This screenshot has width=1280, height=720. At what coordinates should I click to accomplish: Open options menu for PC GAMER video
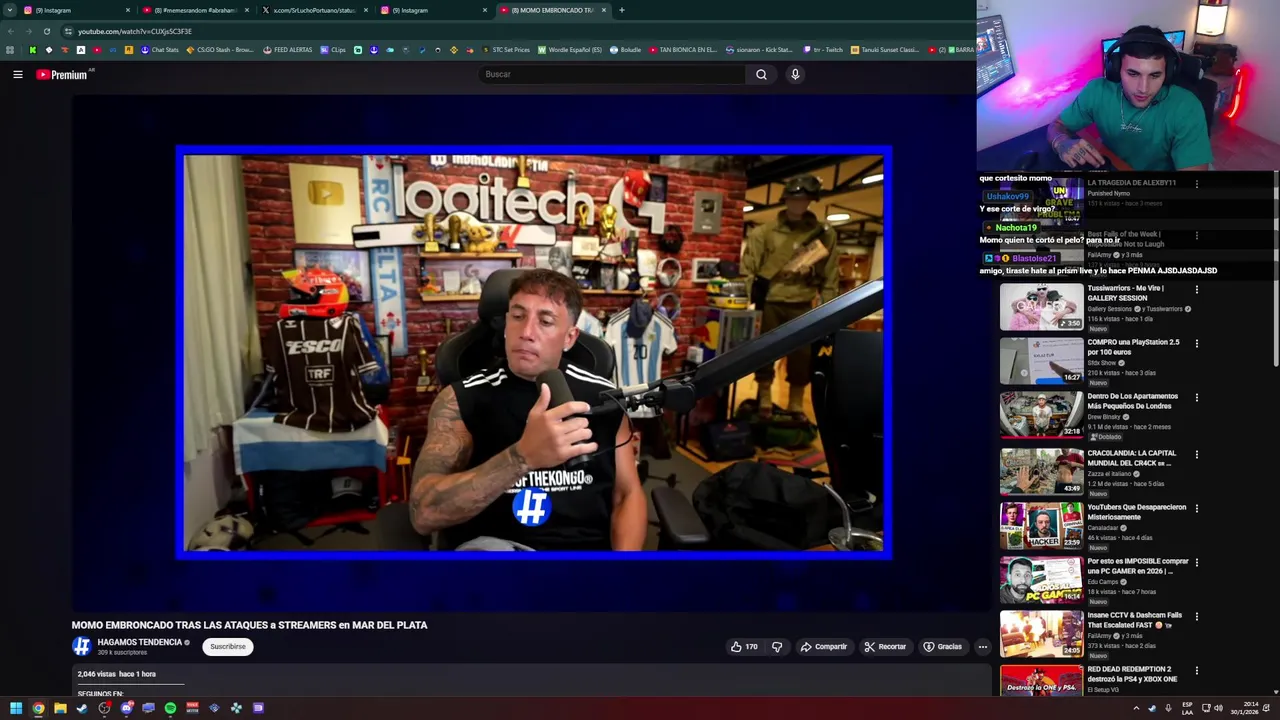point(1196,563)
